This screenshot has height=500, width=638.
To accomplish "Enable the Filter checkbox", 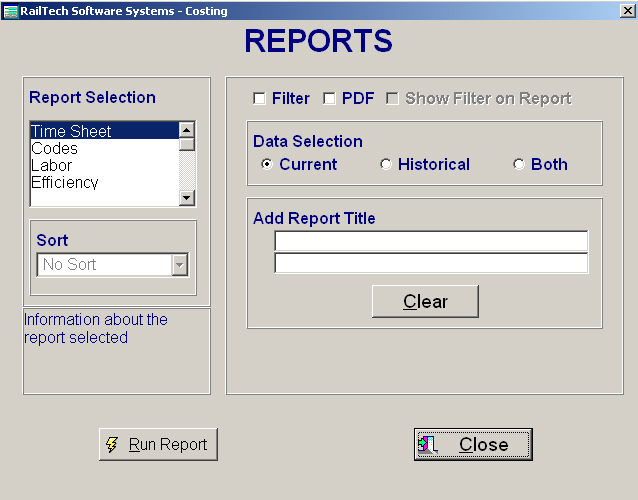I will (x=259, y=99).
